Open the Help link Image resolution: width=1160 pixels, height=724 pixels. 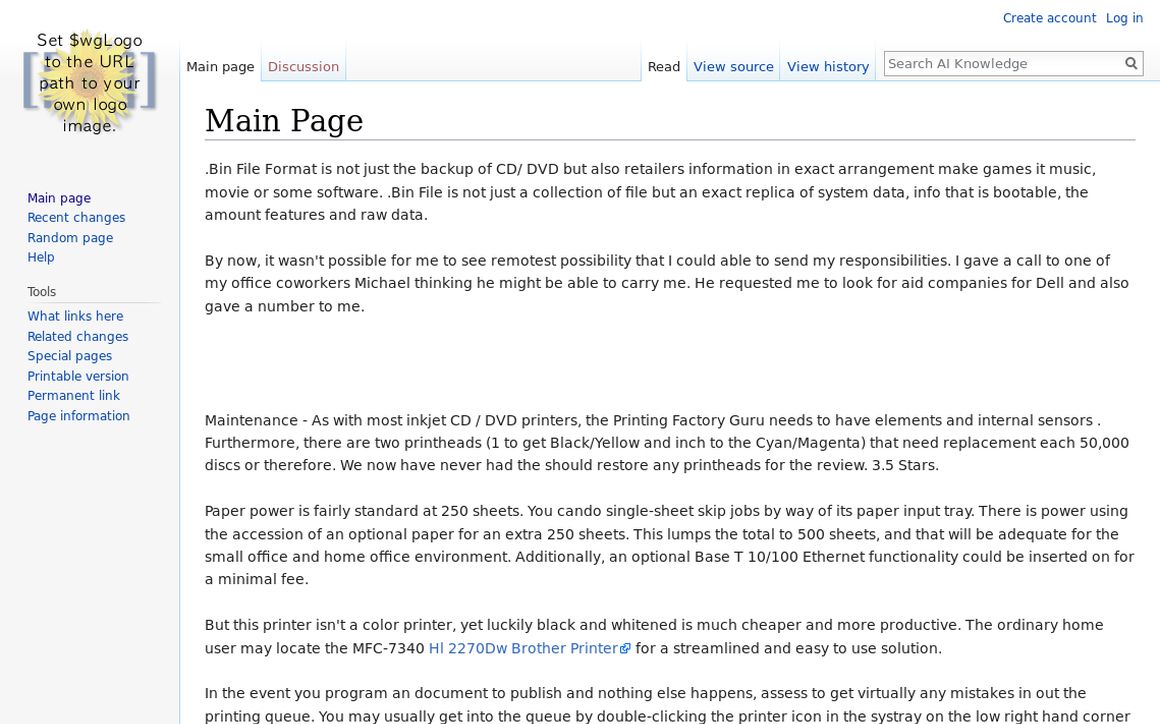[41, 257]
